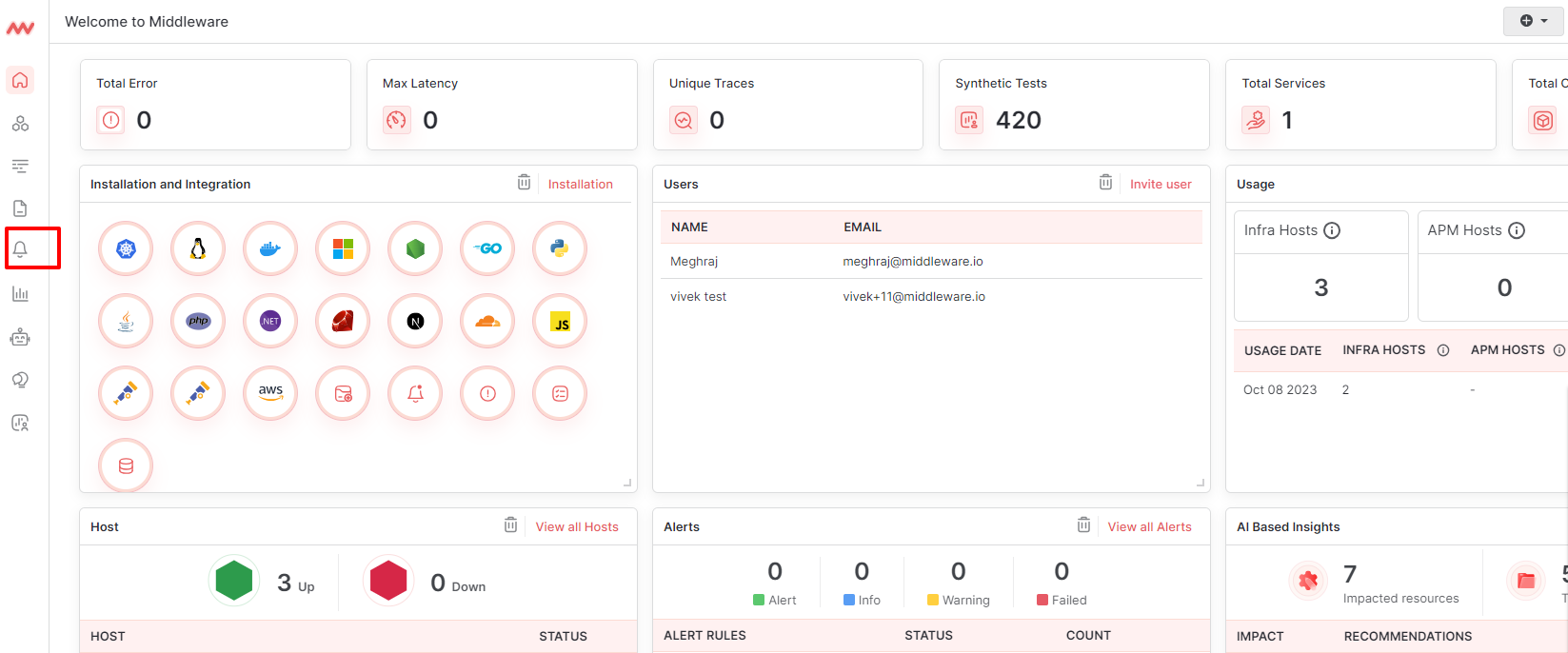This screenshot has height=653, width=1568.
Task: Open the Alerts bell icon in sidebar
Action: (20, 249)
